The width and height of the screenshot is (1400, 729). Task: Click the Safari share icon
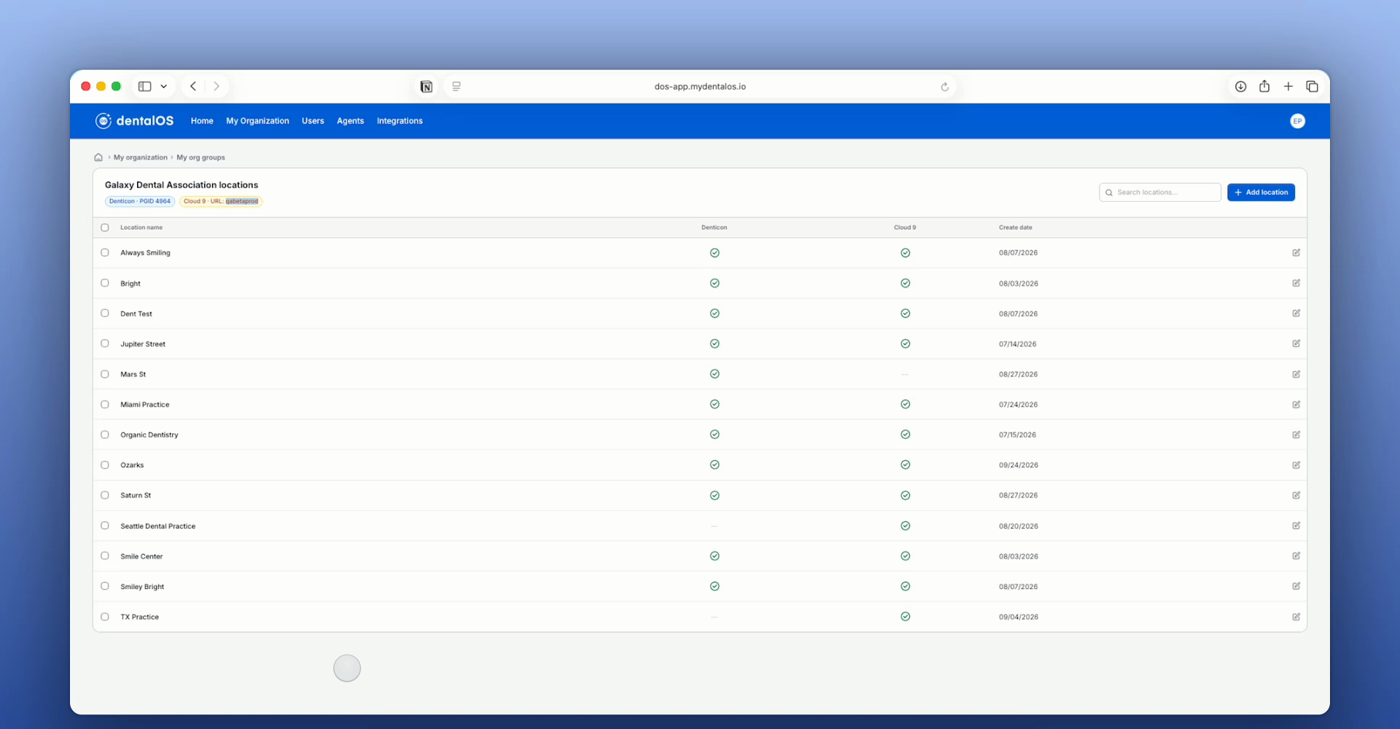pyautogui.click(x=1264, y=86)
